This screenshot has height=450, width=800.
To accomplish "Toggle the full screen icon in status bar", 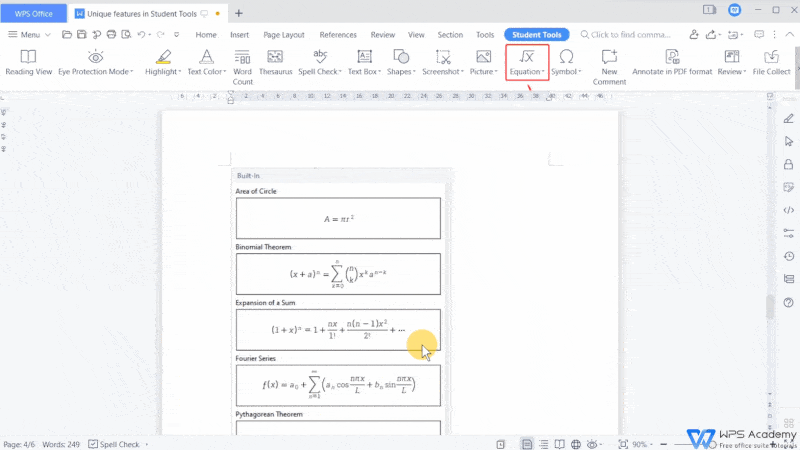I will point(623,444).
